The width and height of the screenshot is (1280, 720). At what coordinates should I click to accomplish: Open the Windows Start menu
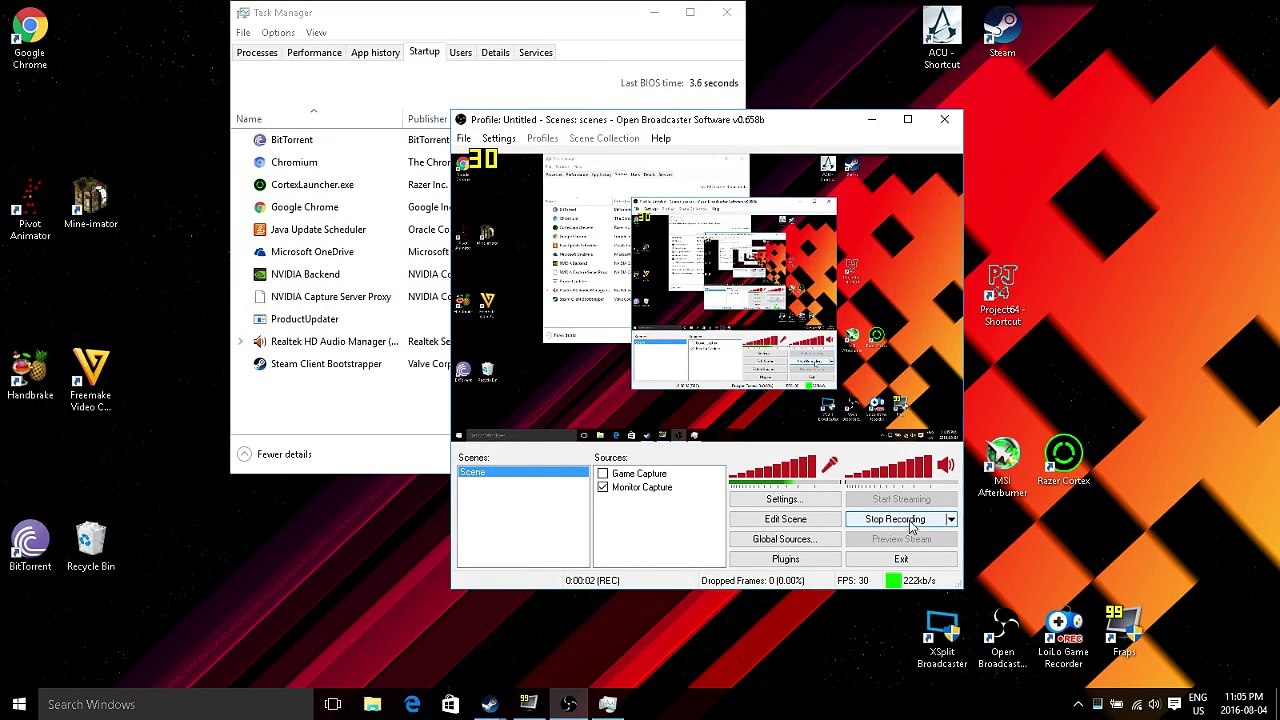[19, 704]
